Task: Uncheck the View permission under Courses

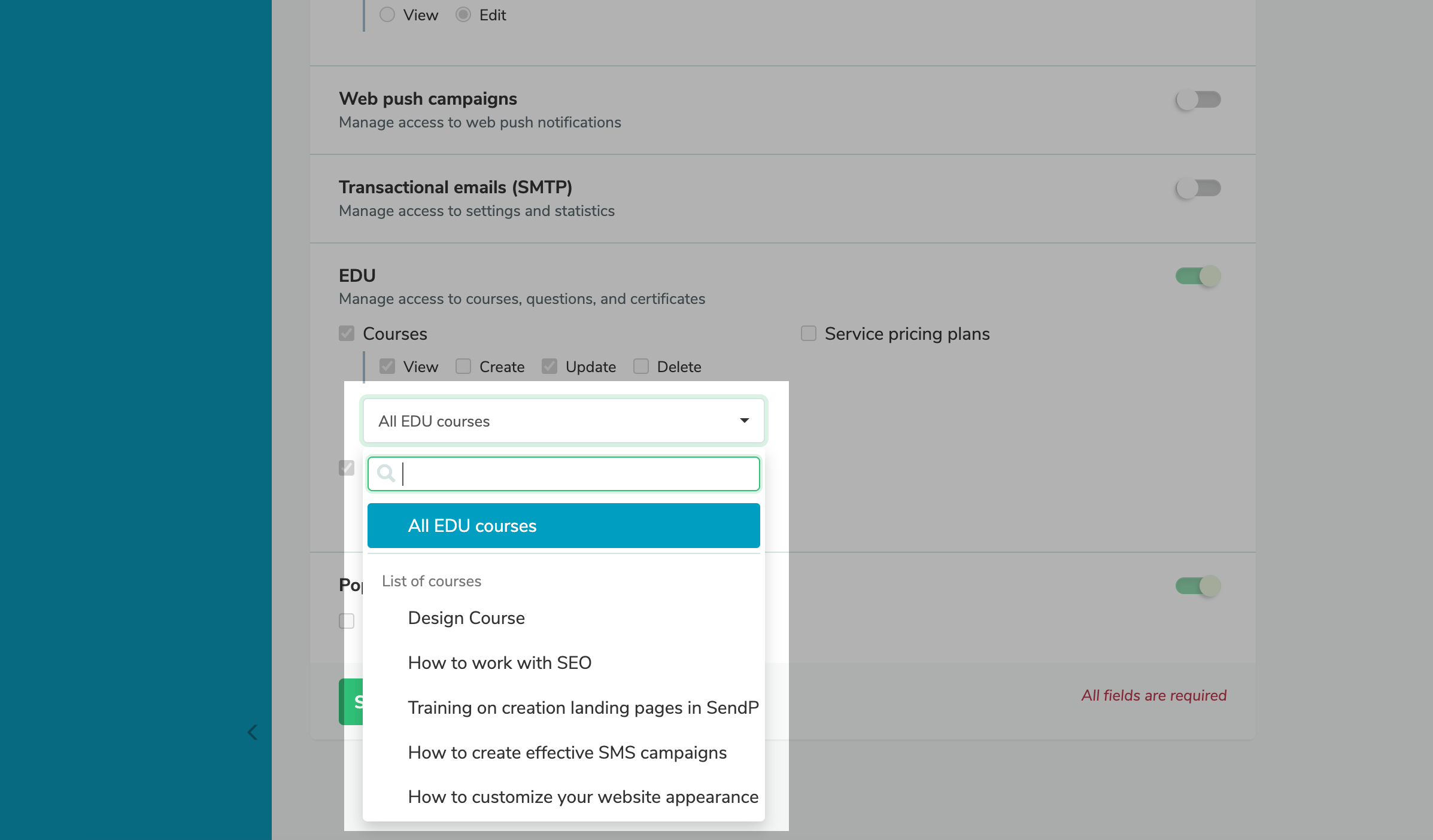Action: [387, 366]
